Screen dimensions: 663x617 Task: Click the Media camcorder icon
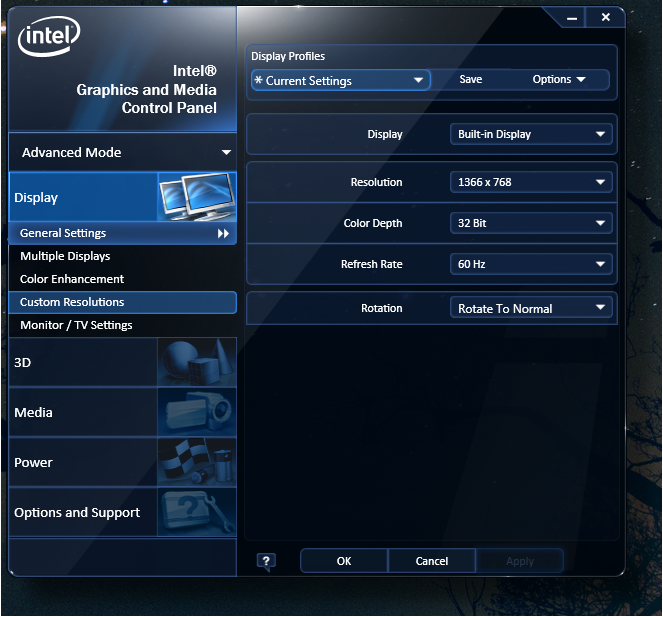(x=197, y=412)
